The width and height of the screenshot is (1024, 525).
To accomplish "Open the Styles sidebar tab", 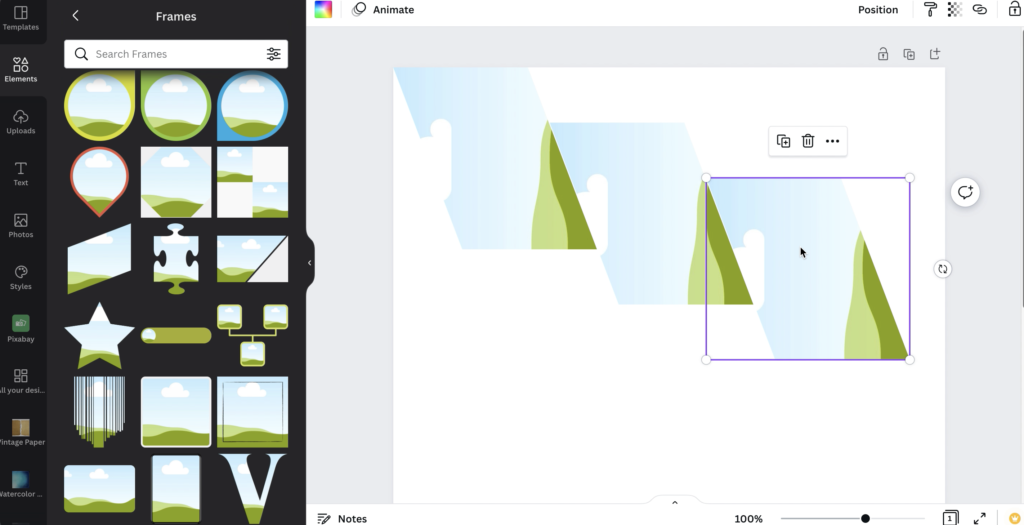I will 21,278.
